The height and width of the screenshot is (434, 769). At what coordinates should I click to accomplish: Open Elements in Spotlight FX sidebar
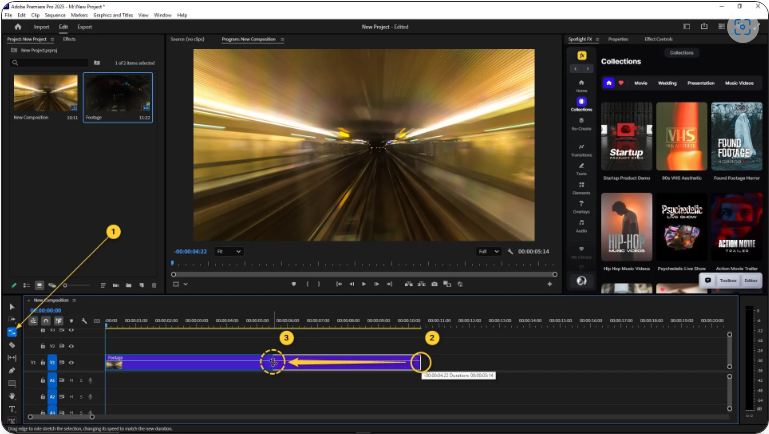point(581,188)
